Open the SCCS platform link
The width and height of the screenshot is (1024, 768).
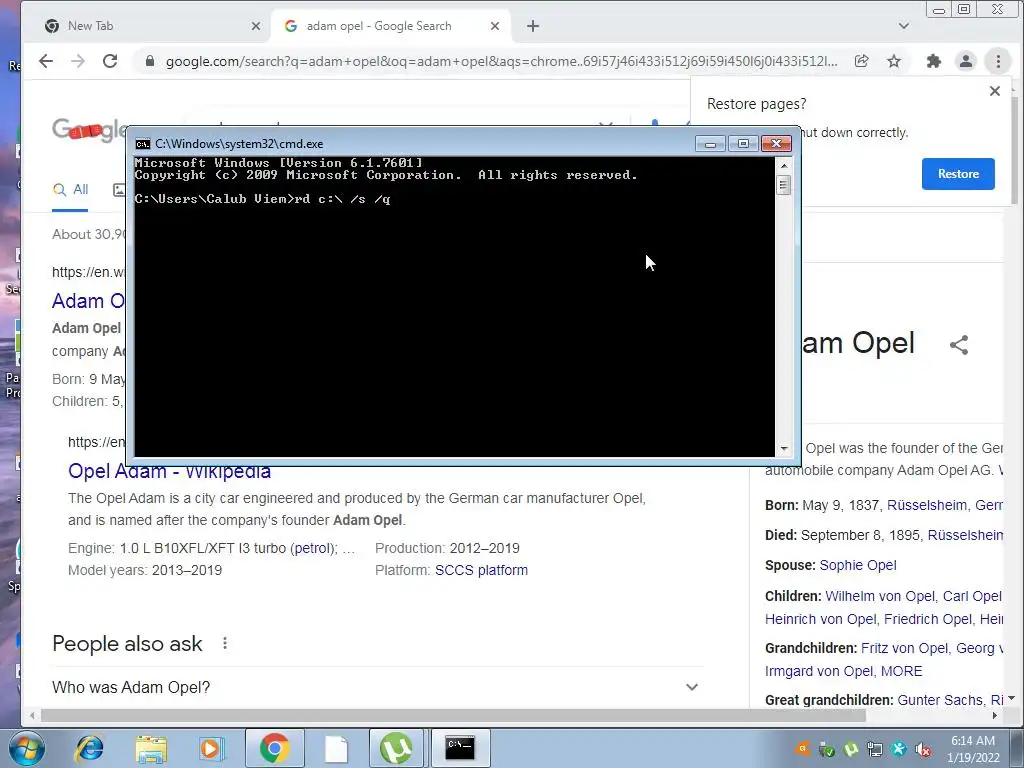pyautogui.click(x=481, y=570)
